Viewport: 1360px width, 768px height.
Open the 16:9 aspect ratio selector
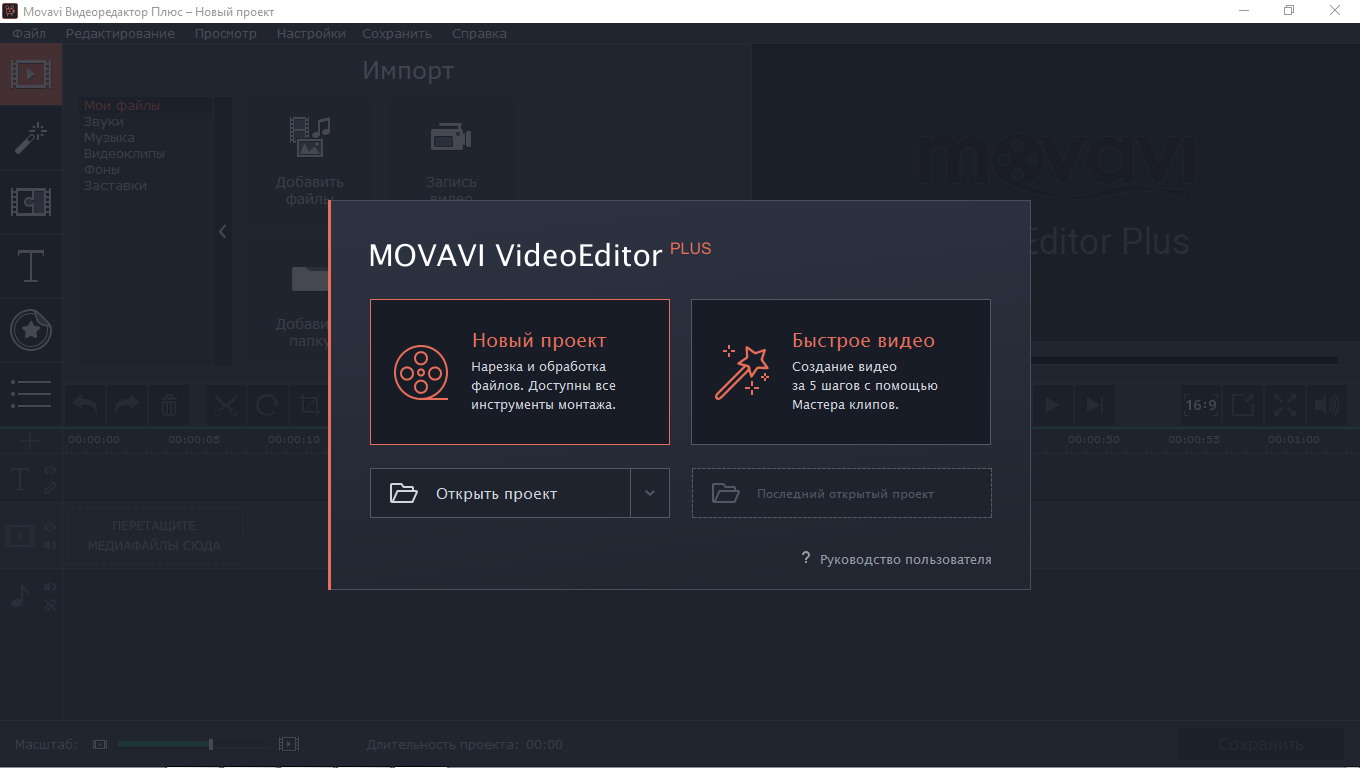[1200, 405]
